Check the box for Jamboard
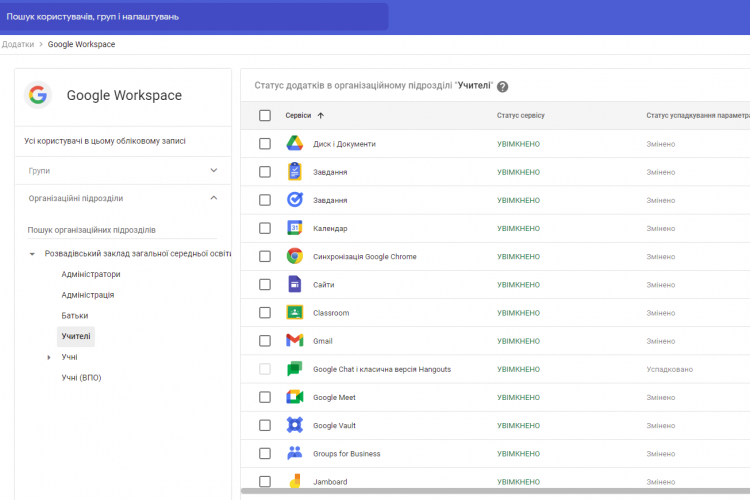The height and width of the screenshot is (500, 750). coord(265,482)
